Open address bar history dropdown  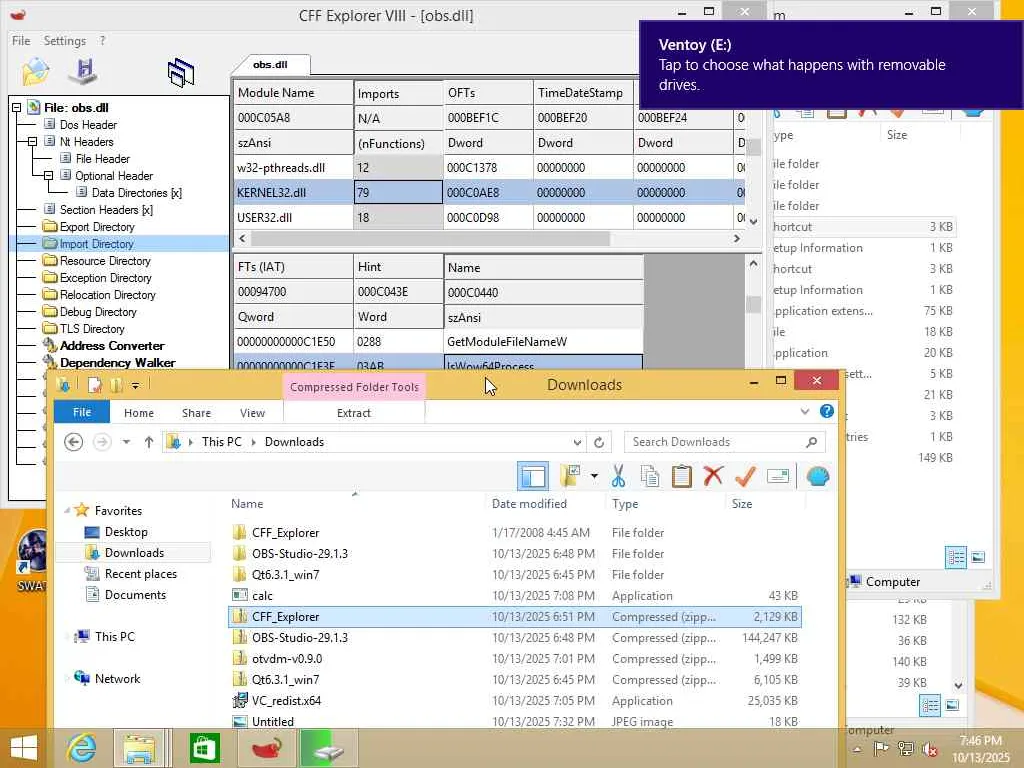pos(577,442)
